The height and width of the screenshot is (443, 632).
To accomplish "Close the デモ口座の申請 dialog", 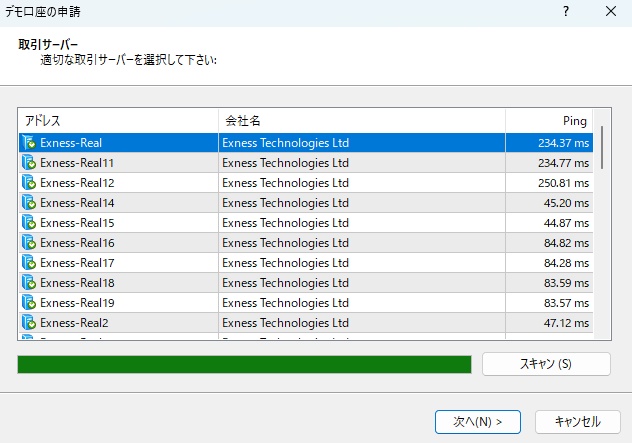I will [x=611, y=11].
